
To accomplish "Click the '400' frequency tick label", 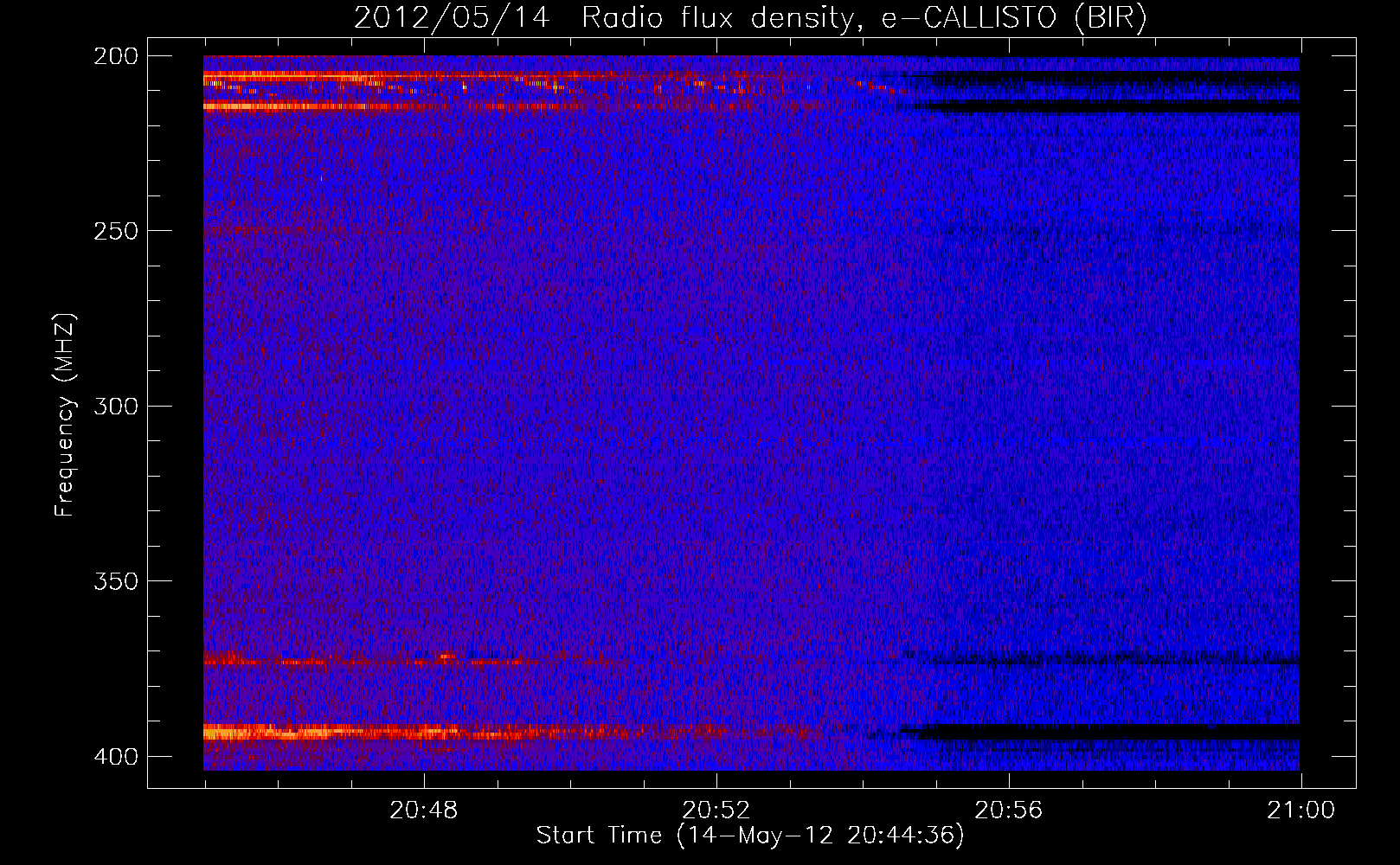I will (x=116, y=756).
